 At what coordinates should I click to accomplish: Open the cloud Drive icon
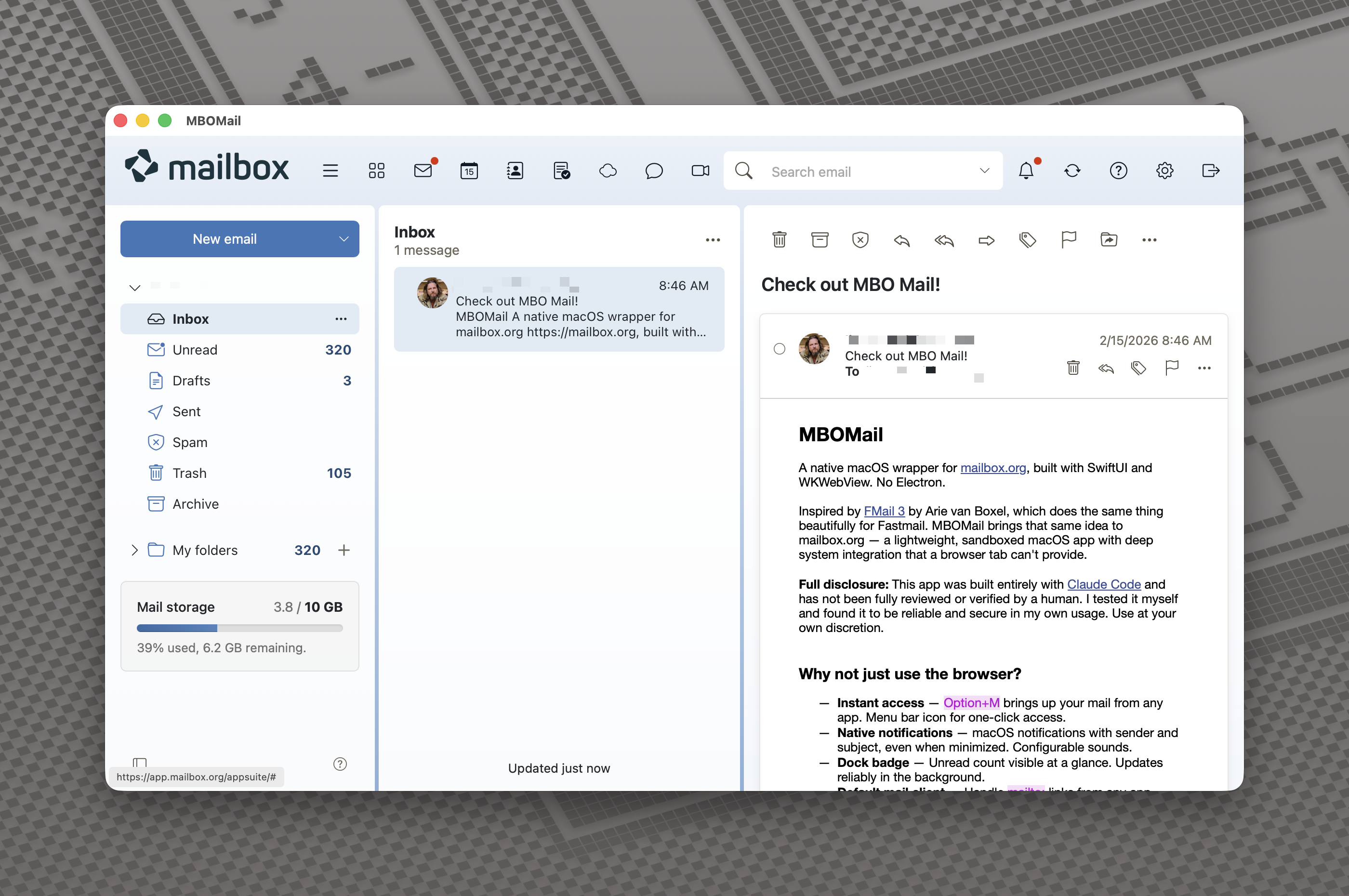tap(608, 170)
